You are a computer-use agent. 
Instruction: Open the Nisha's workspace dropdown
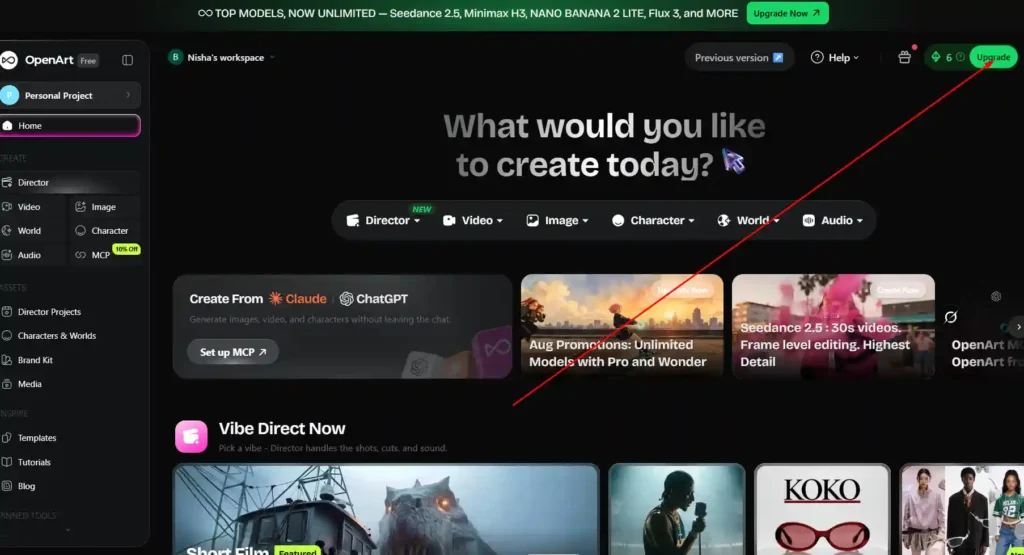222,57
